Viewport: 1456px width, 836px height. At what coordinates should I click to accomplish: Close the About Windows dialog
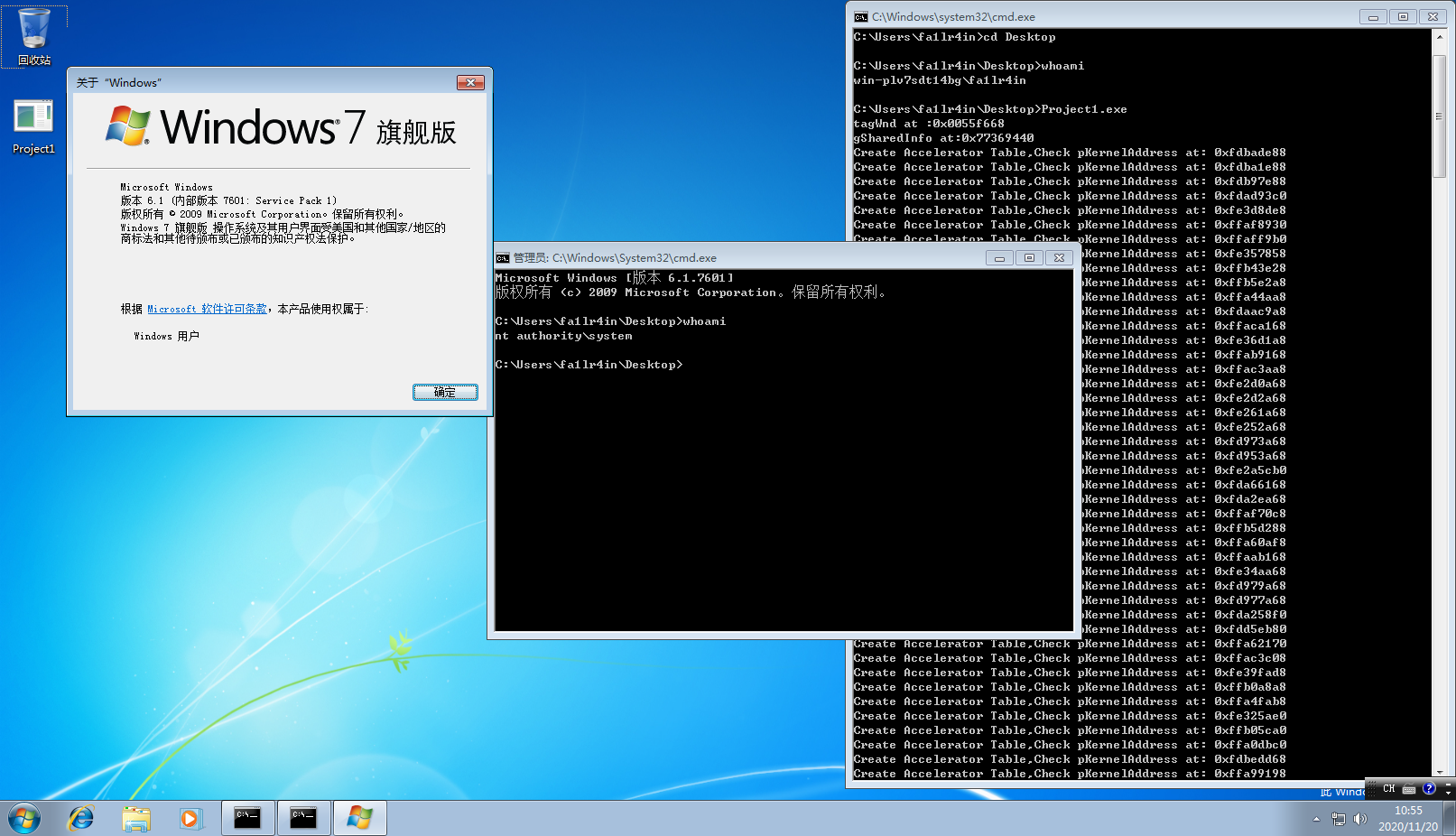tap(470, 82)
